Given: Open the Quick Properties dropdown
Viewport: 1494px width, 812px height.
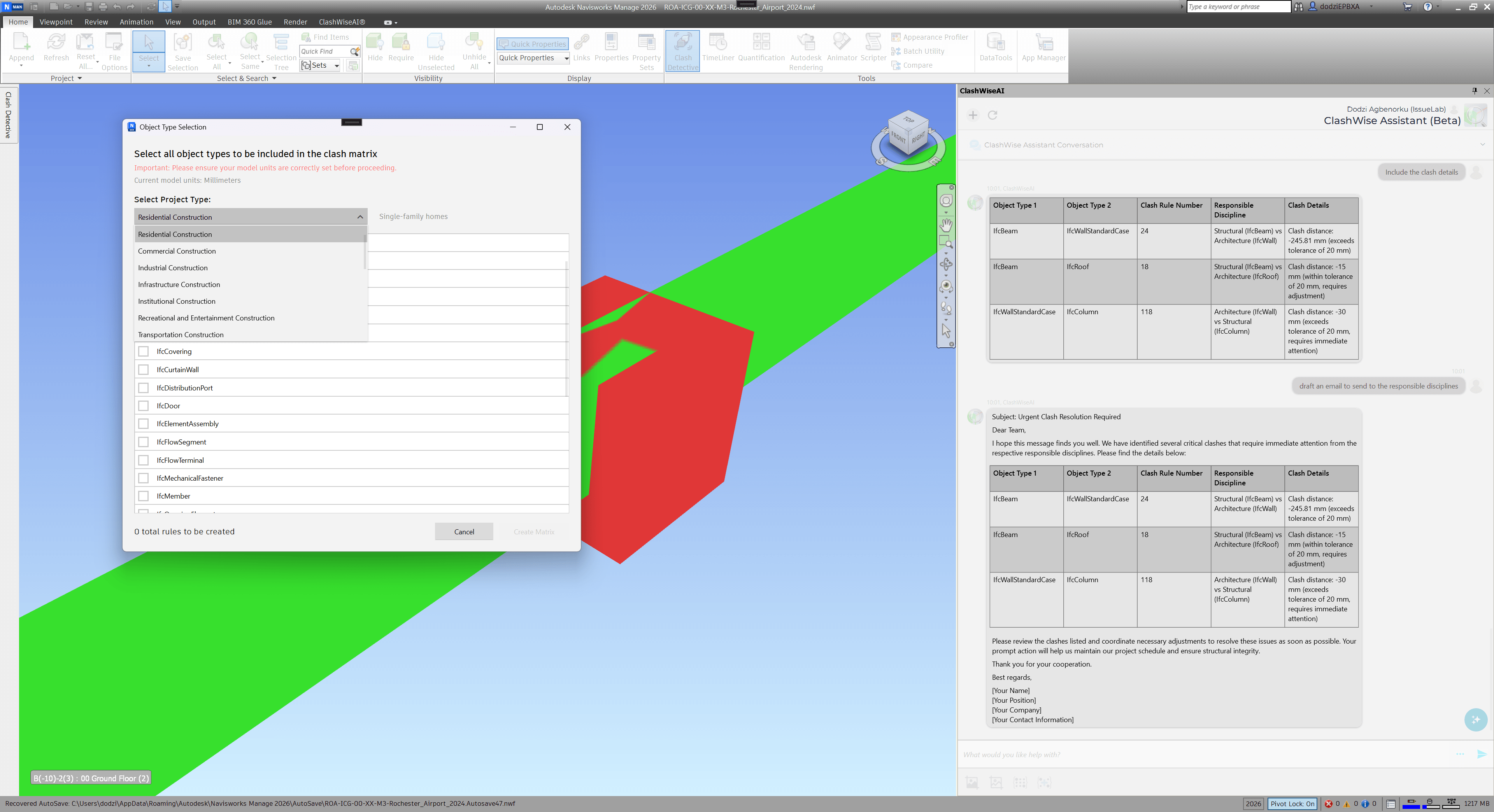Looking at the screenshot, I should click(x=566, y=58).
